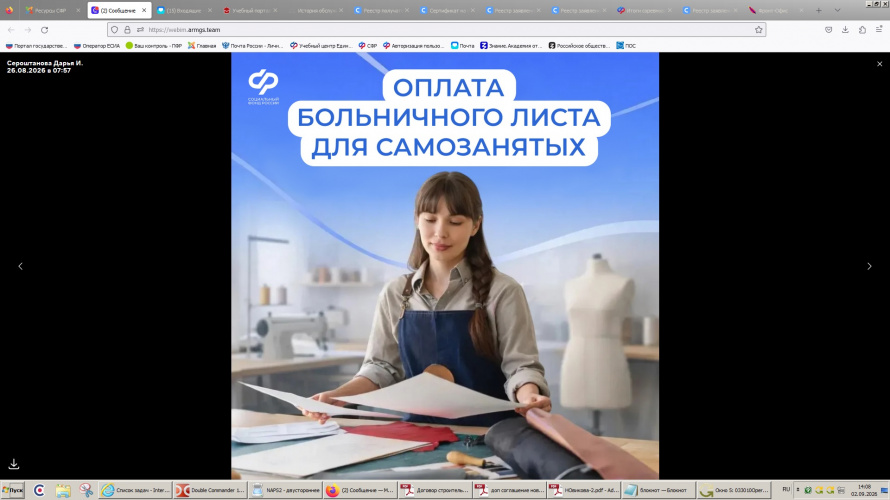Switch to the Реестр получат... tab

click(x=381, y=10)
